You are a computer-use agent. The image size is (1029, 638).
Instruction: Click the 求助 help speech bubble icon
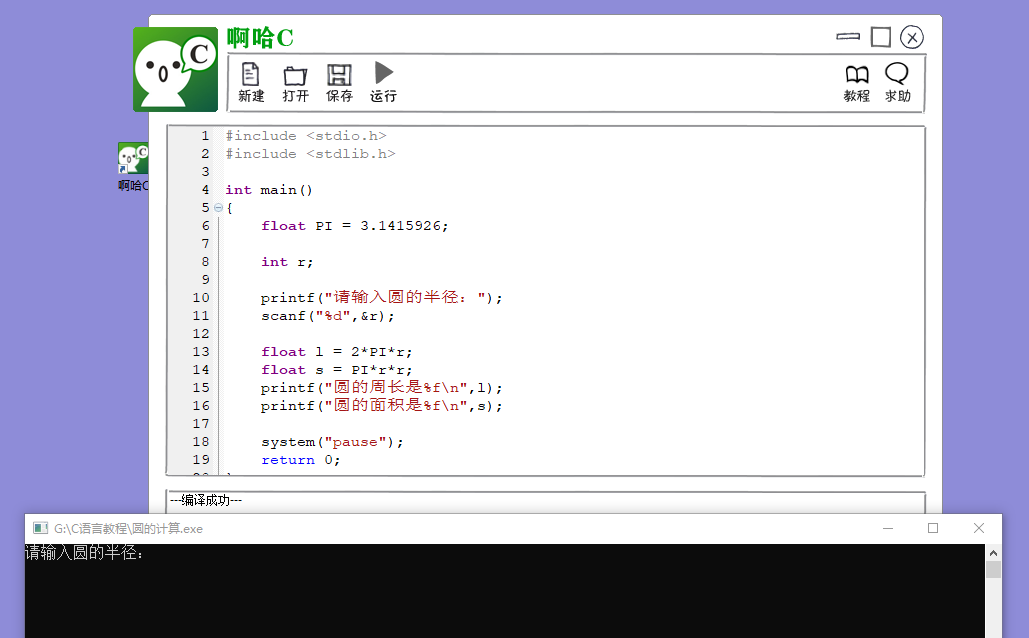click(x=897, y=82)
